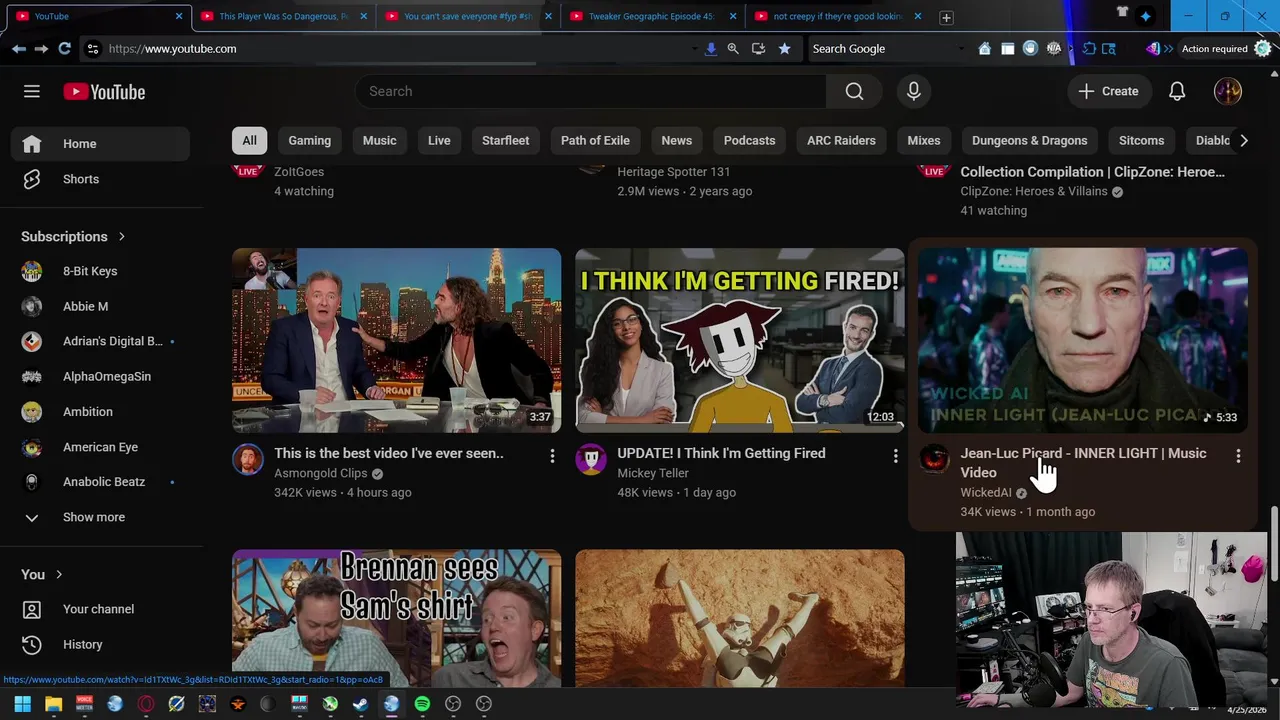The width and height of the screenshot is (1280, 720).
Task: Click the browser forward arrow
Action: pyautogui.click(x=41, y=48)
